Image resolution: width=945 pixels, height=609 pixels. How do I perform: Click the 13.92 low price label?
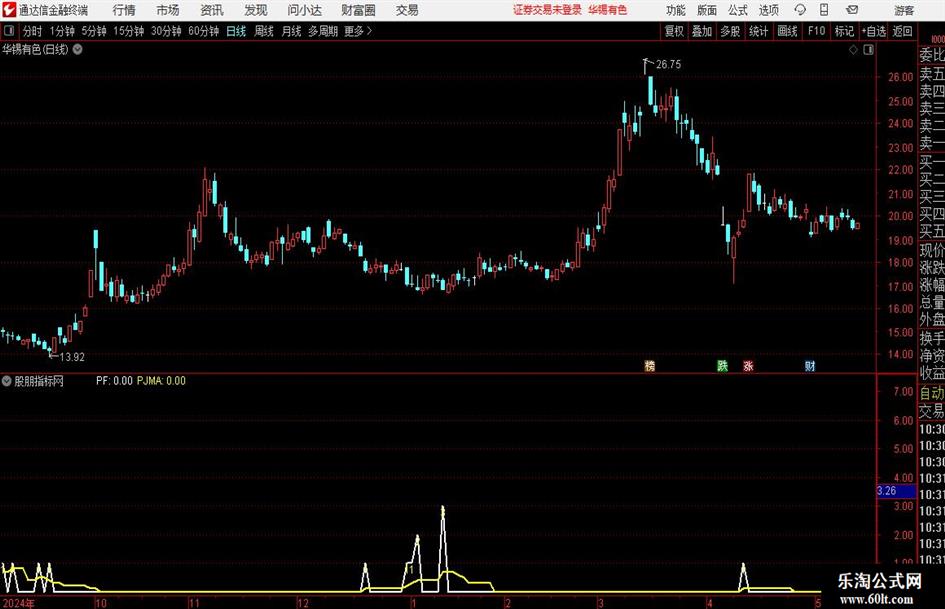pos(72,357)
